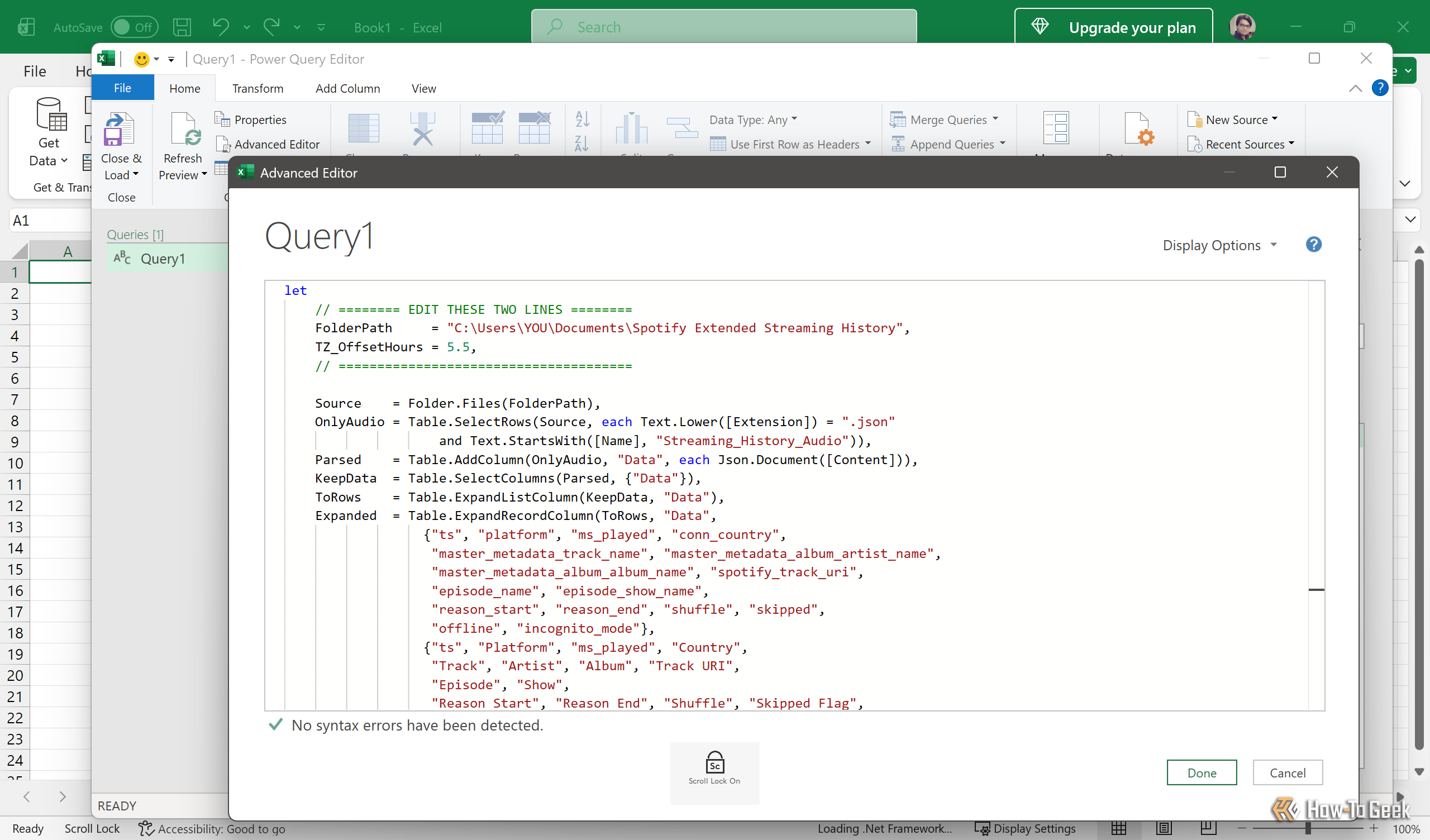The height and width of the screenshot is (840, 1430).
Task: Open Recent Sources dropdown
Action: [1241, 144]
